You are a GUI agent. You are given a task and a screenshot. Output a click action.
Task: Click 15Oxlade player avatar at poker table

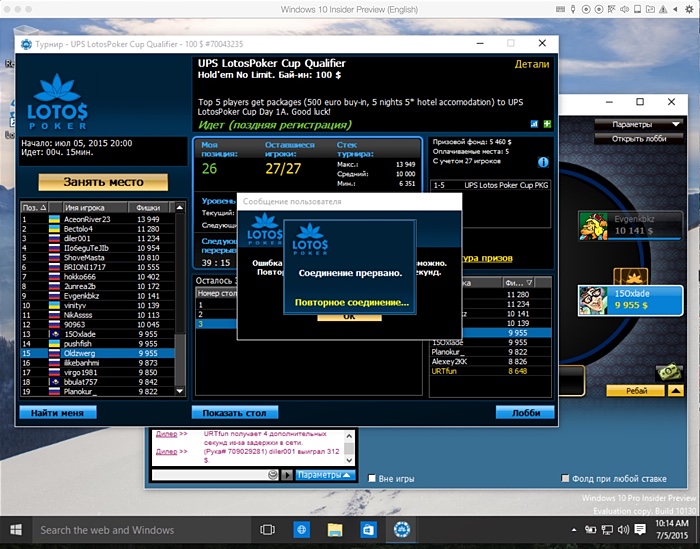point(593,300)
